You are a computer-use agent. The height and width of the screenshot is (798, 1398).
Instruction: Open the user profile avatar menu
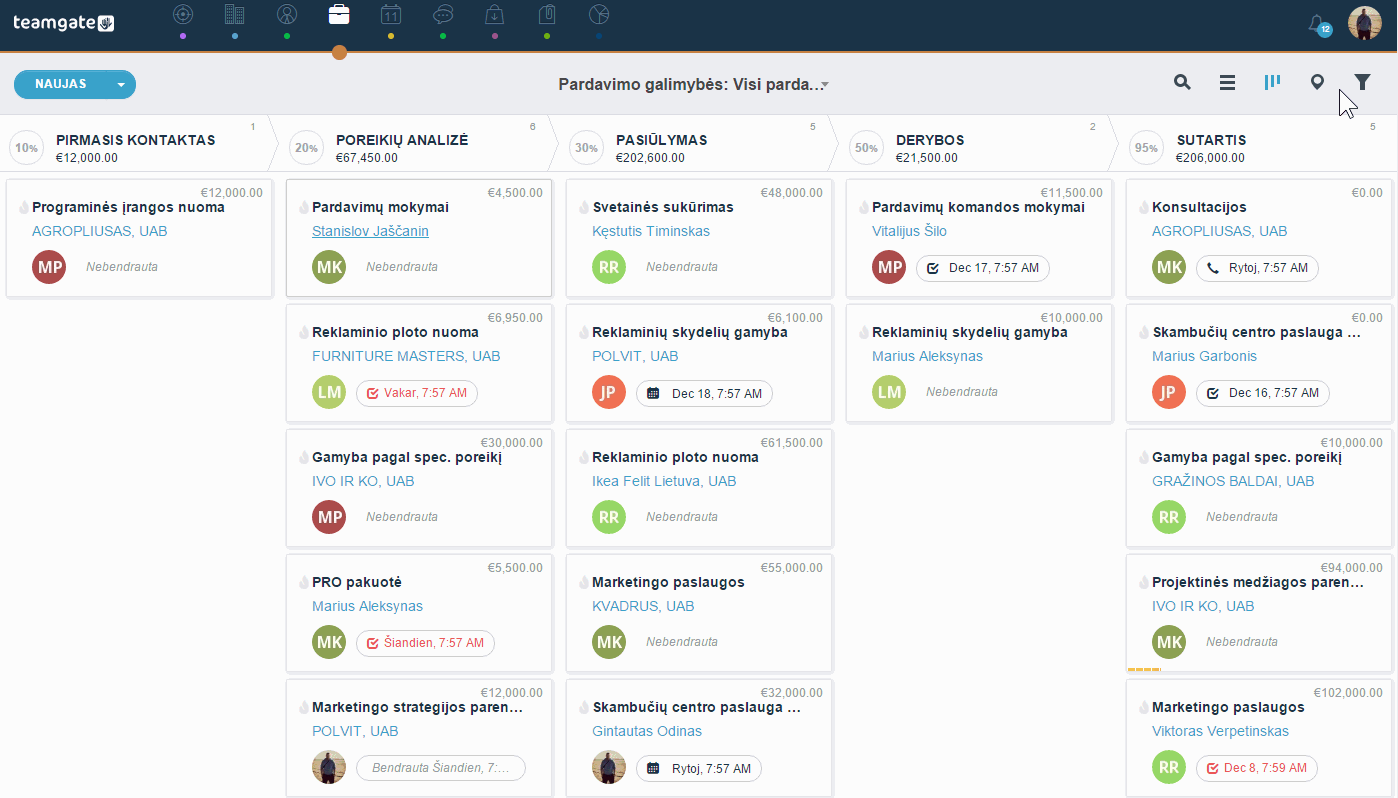1364,23
